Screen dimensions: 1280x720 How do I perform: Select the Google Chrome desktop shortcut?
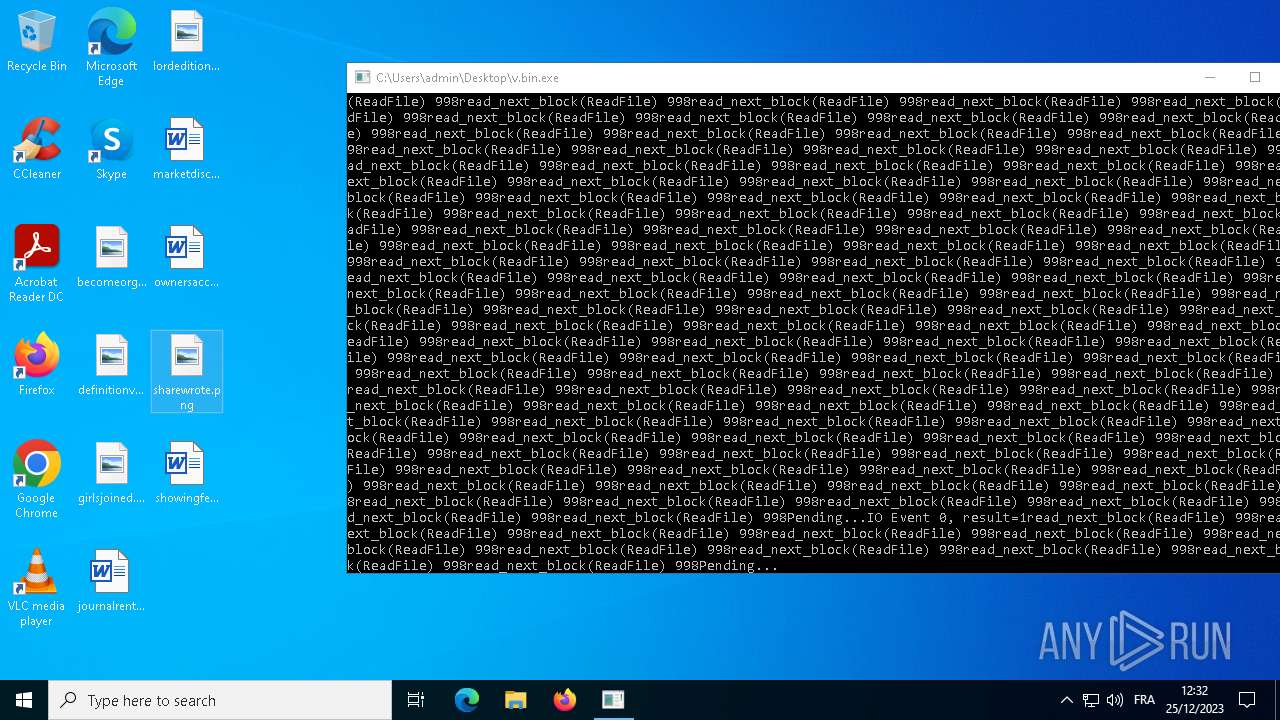37,481
